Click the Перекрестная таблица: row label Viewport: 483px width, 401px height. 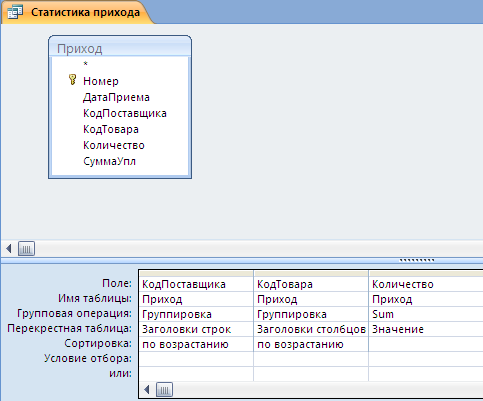click(x=69, y=328)
